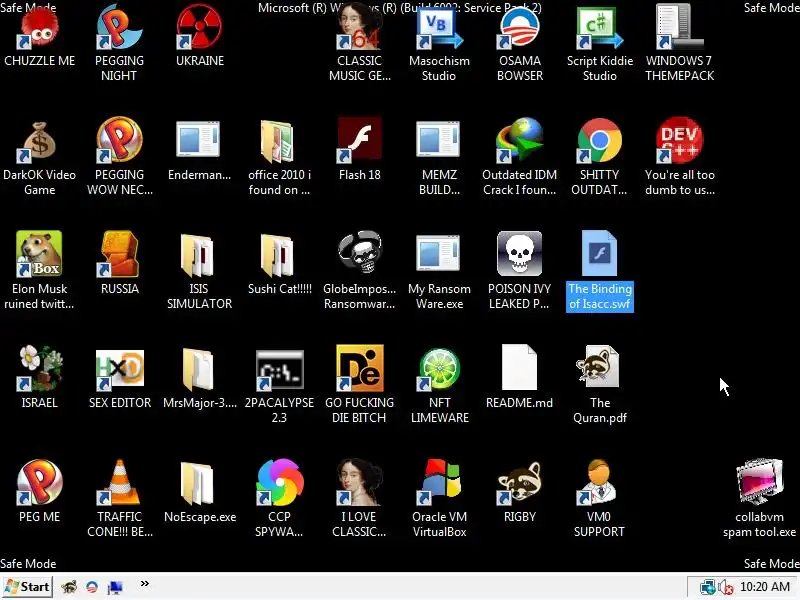Select the Flash 18 icon

[x=360, y=140]
